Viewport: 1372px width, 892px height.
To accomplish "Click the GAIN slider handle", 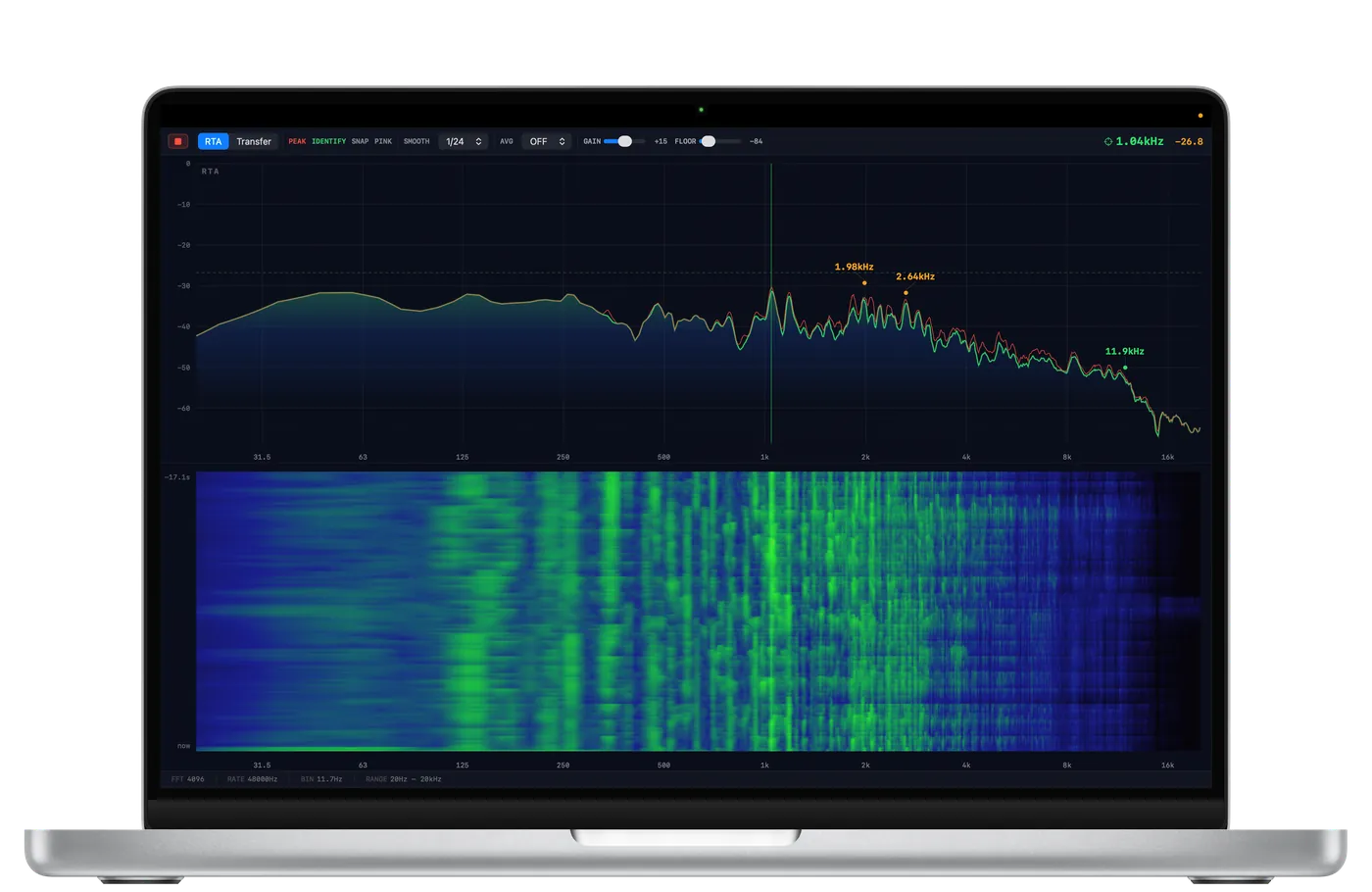I will point(624,141).
